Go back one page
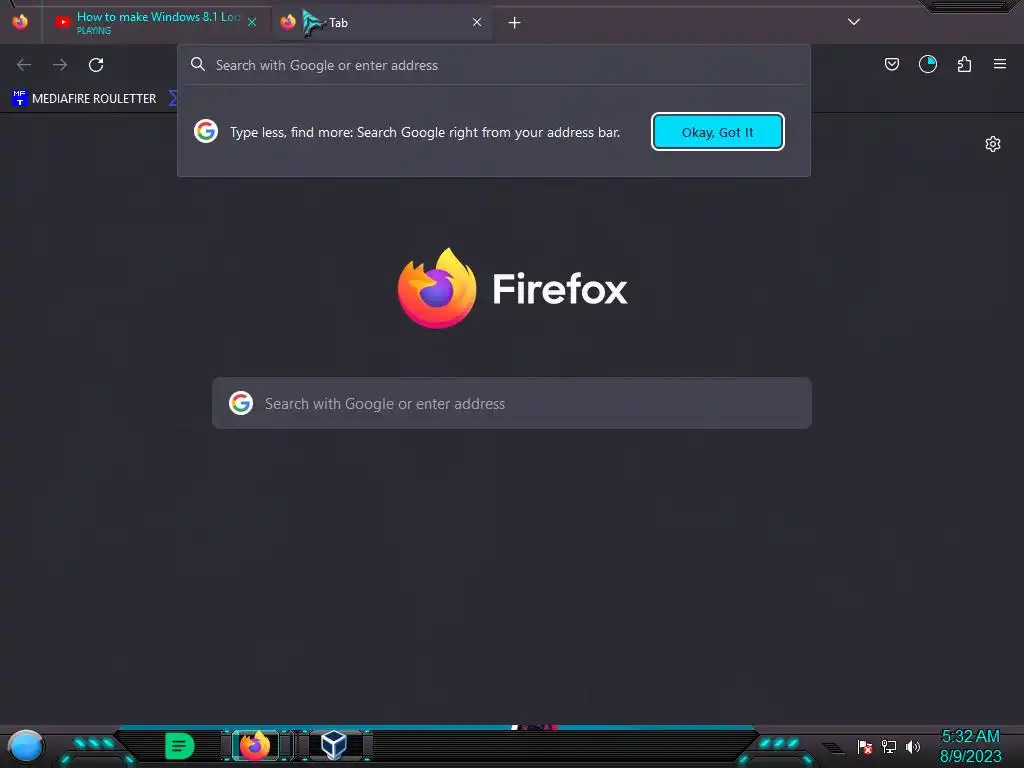Image resolution: width=1024 pixels, height=768 pixels. [x=24, y=65]
